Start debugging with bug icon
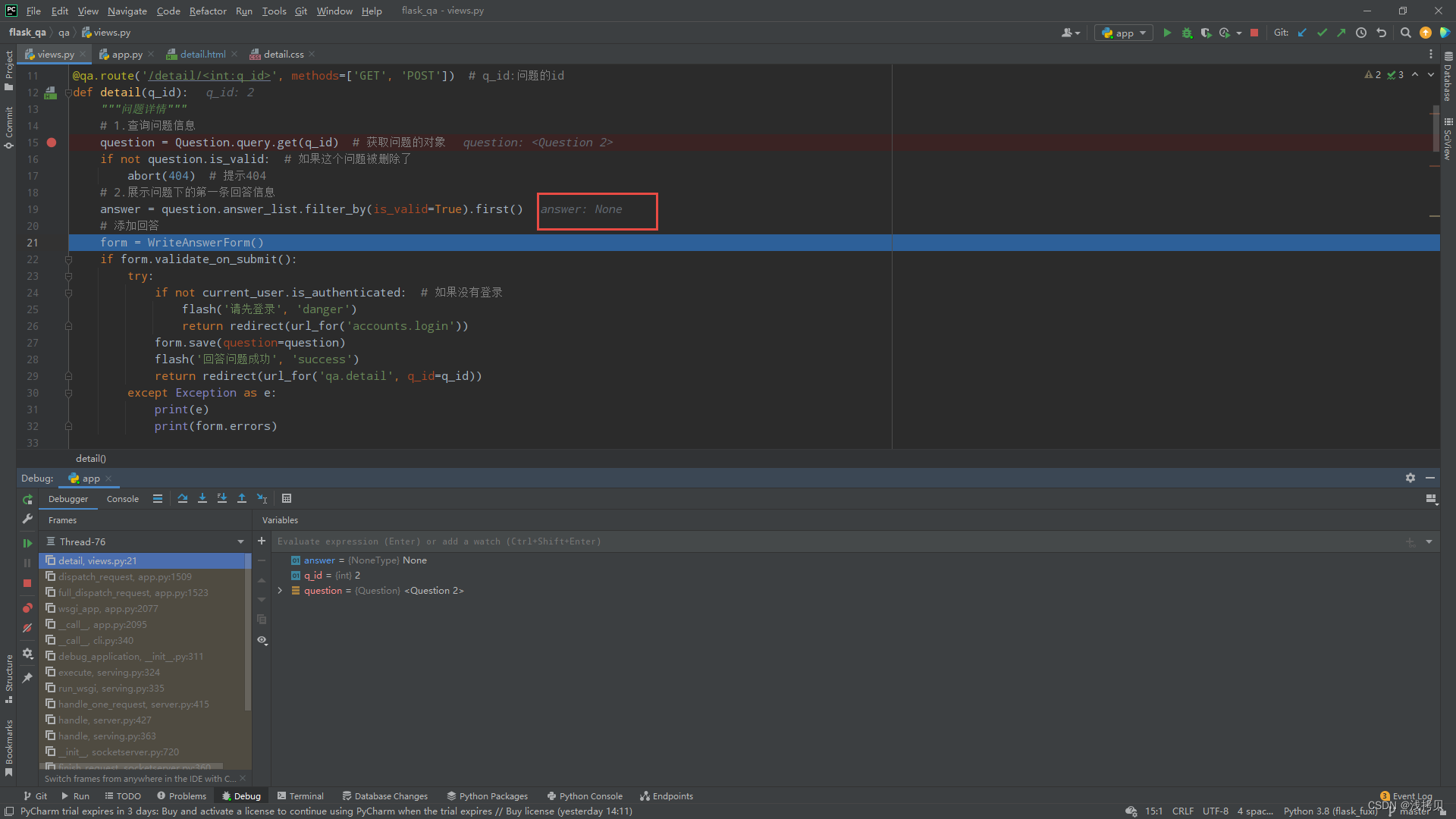 (1187, 33)
